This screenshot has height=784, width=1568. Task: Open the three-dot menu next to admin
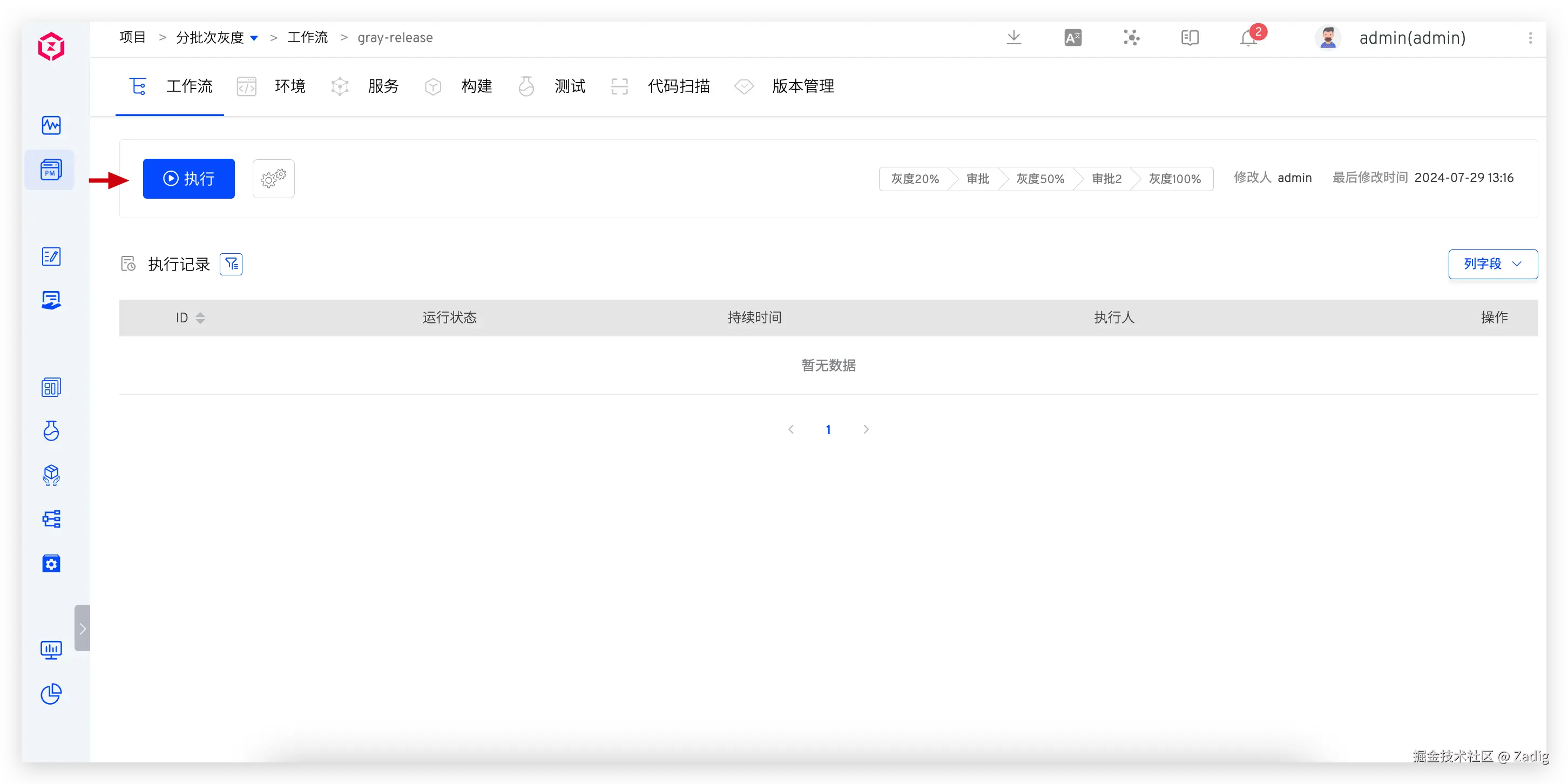tap(1530, 38)
